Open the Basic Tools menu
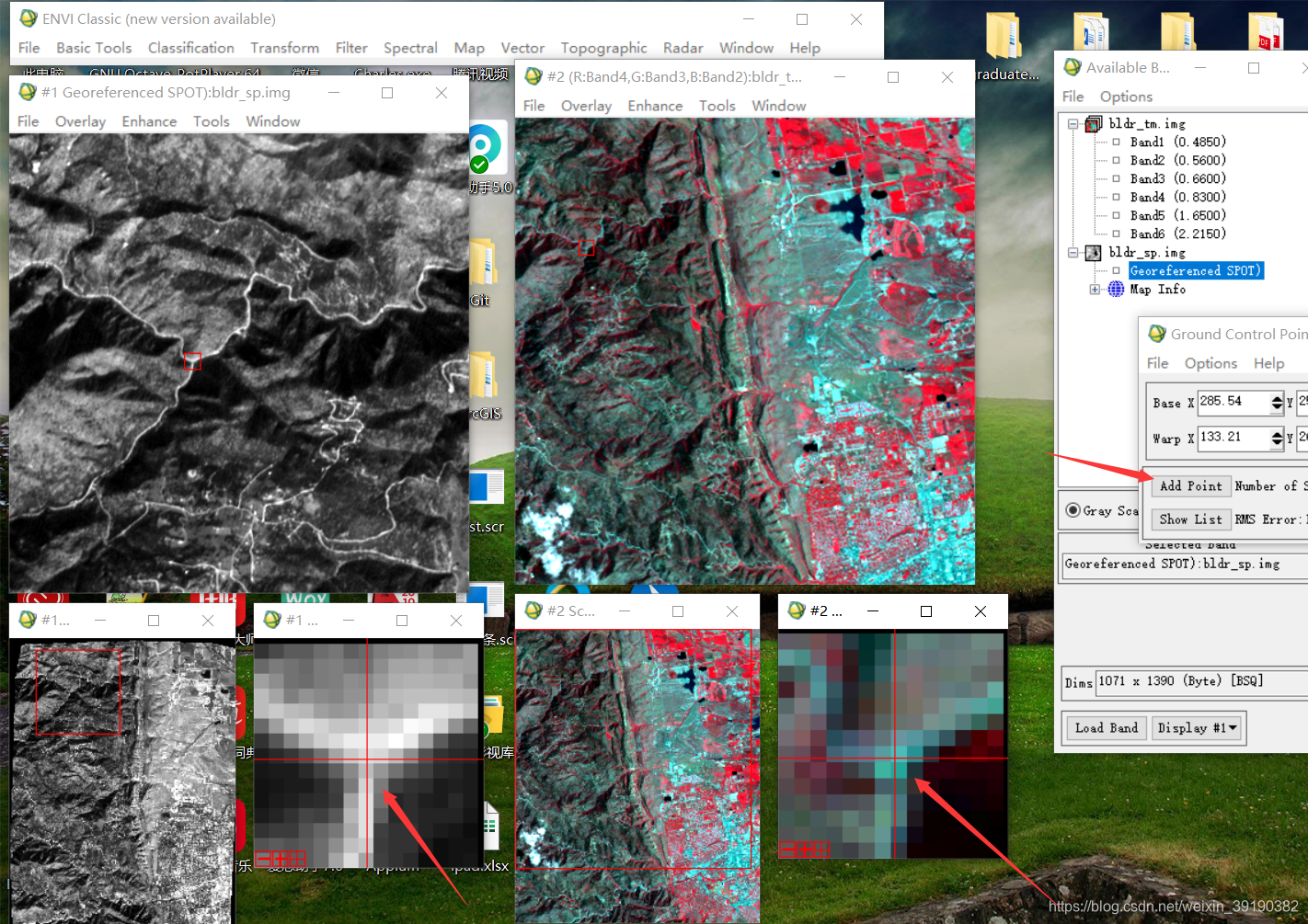This screenshot has height=924, width=1308. (94, 48)
